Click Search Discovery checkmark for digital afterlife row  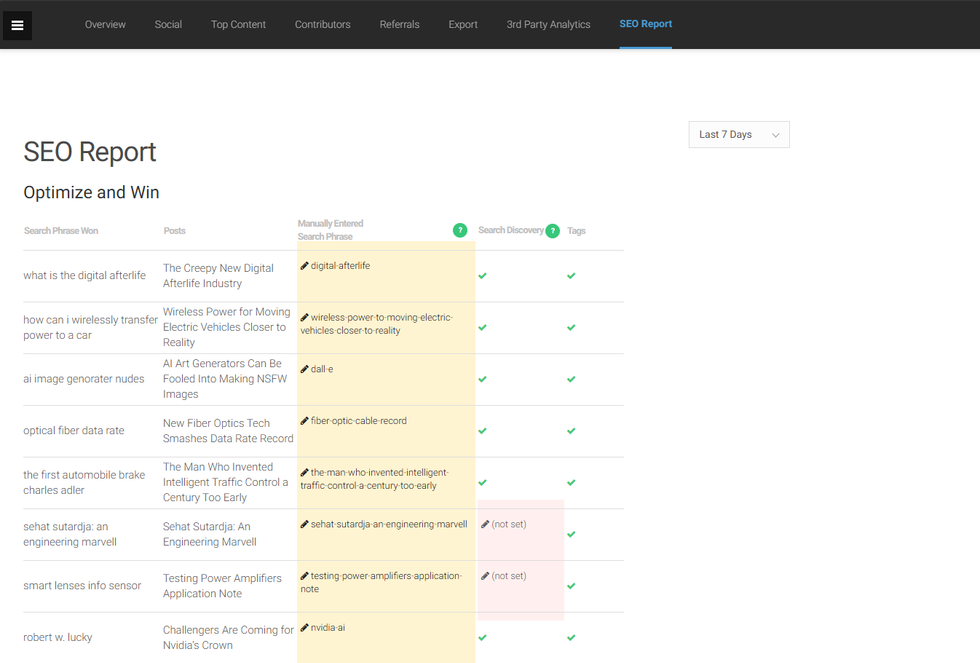pyautogui.click(x=482, y=276)
